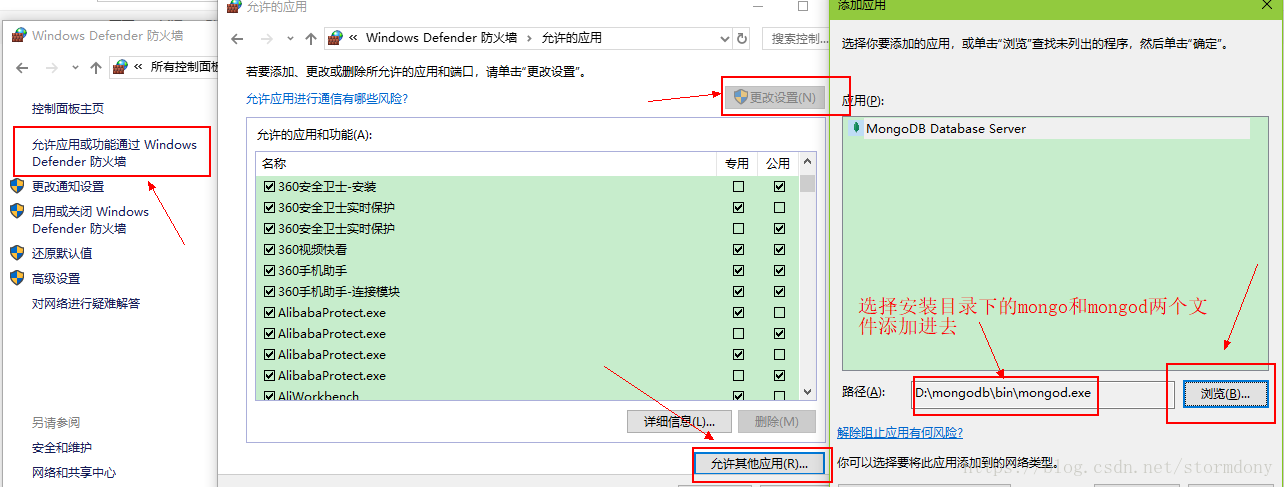This screenshot has width=1284, height=487.
Task: Toggle 专用 checkbox for 360视频快看
Action: point(738,250)
